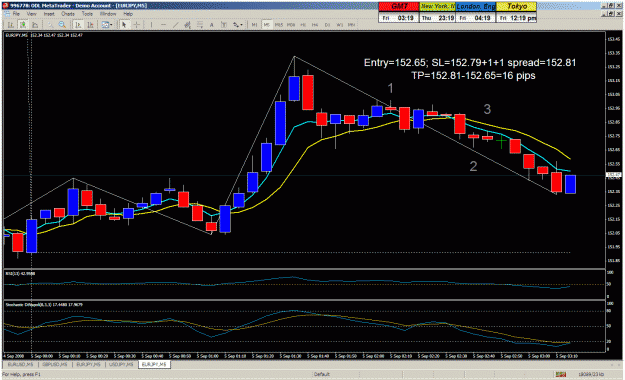Switch chart to line chart mode
Image resolution: width=625 pixels, height=380 pixels.
tap(35, 25)
